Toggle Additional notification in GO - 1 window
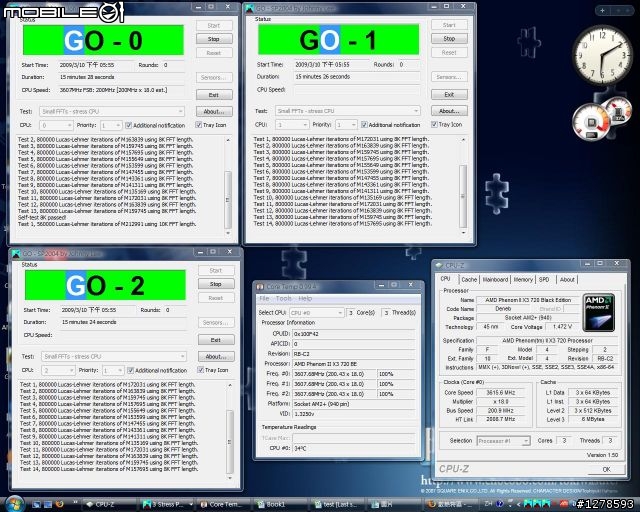This screenshot has height=512, width=640. tap(391, 125)
